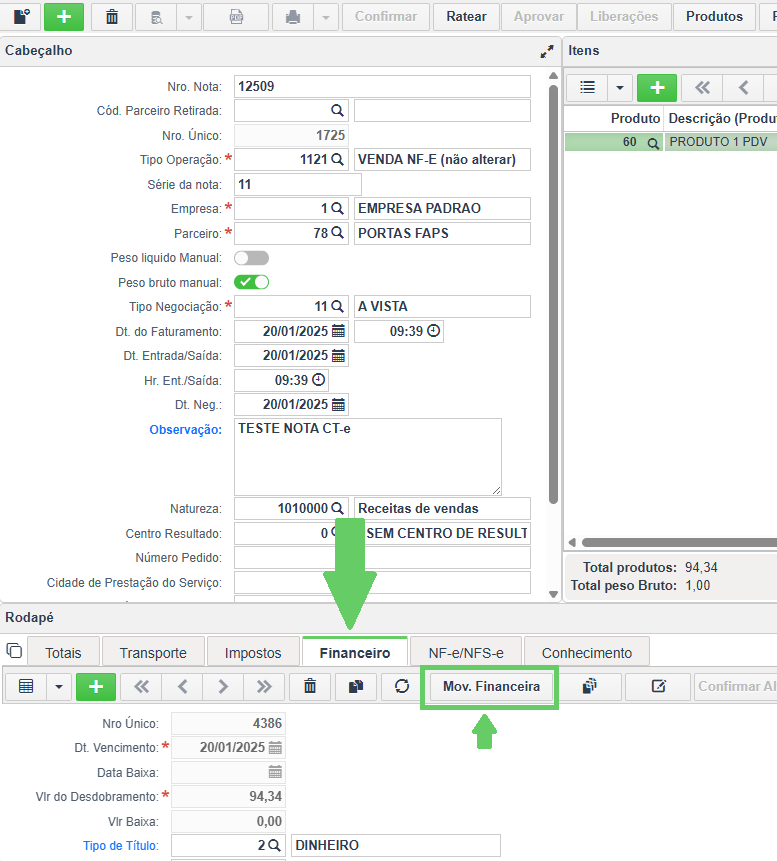The image size is (777, 861).
Task: Click the Série da nota input field
Action: tap(298, 184)
